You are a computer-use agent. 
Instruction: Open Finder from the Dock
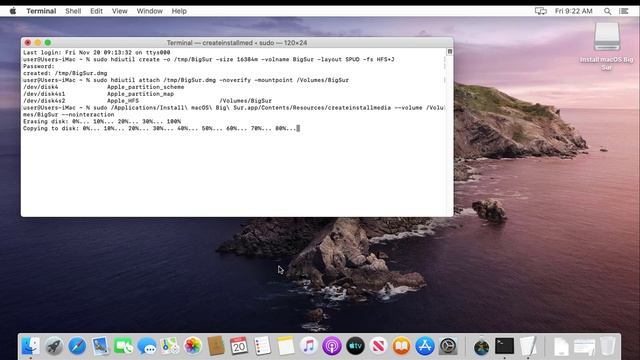pos(30,346)
